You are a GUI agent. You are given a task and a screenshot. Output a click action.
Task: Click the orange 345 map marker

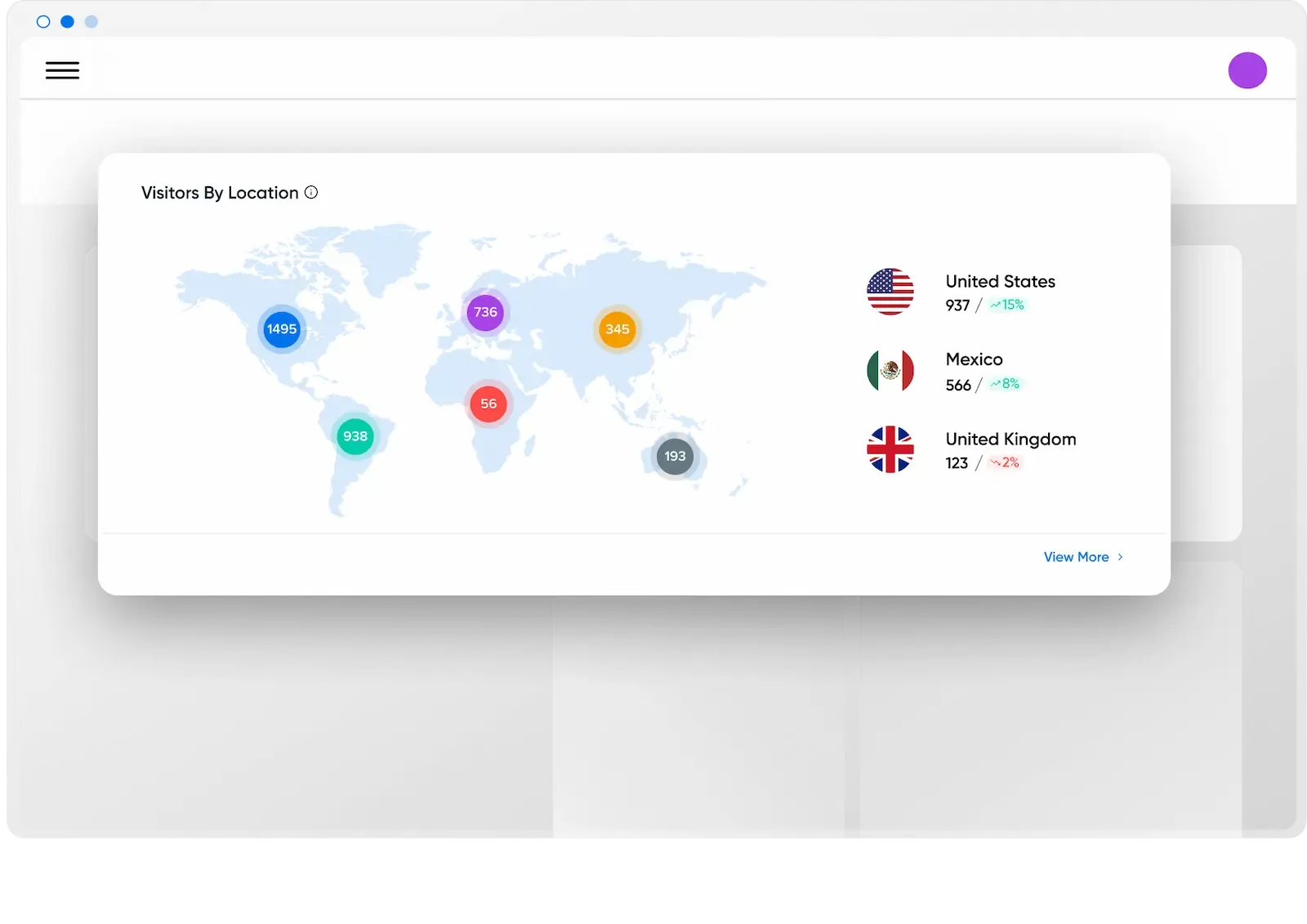(x=617, y=329)
